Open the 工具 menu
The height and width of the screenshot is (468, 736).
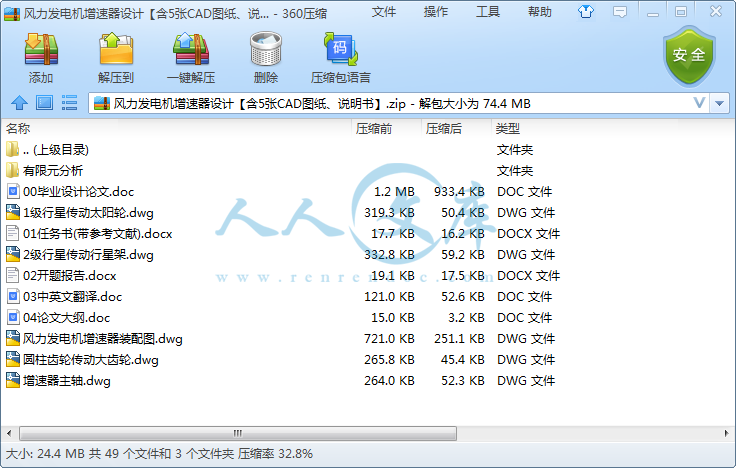click(488, 12)
